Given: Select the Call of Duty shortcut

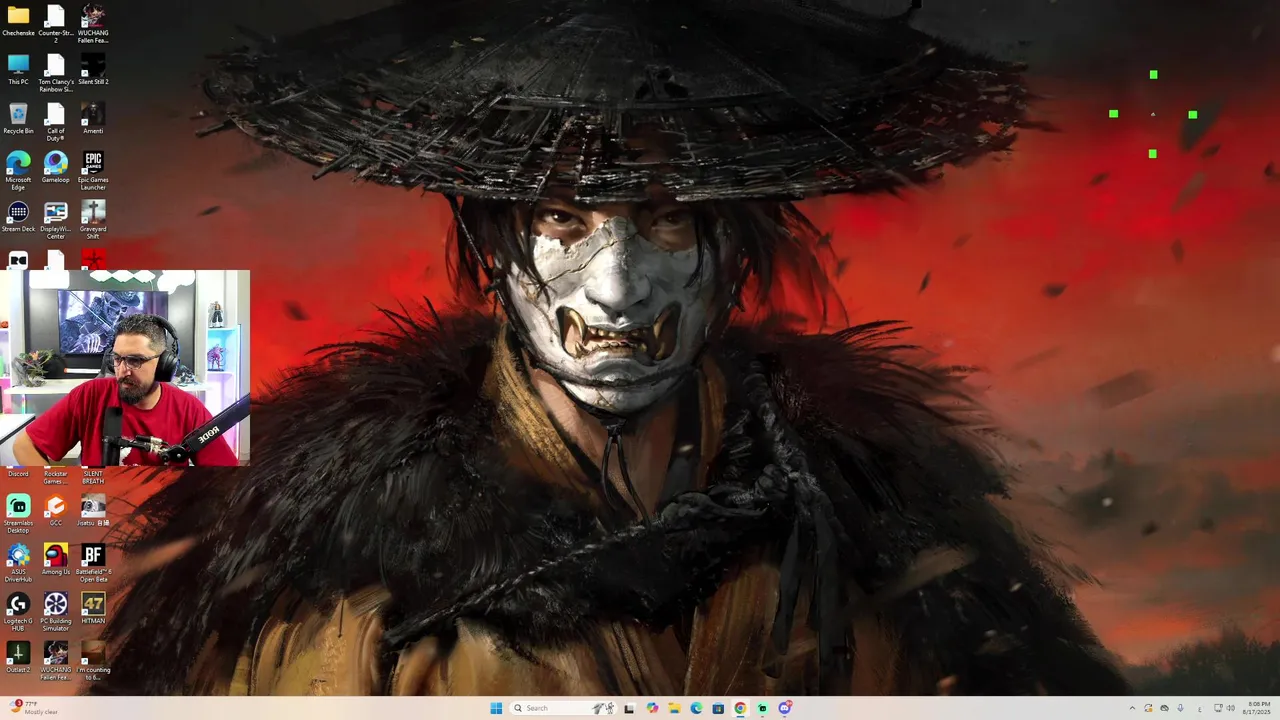Looking at the screenshot, I should tap(55, 122).
